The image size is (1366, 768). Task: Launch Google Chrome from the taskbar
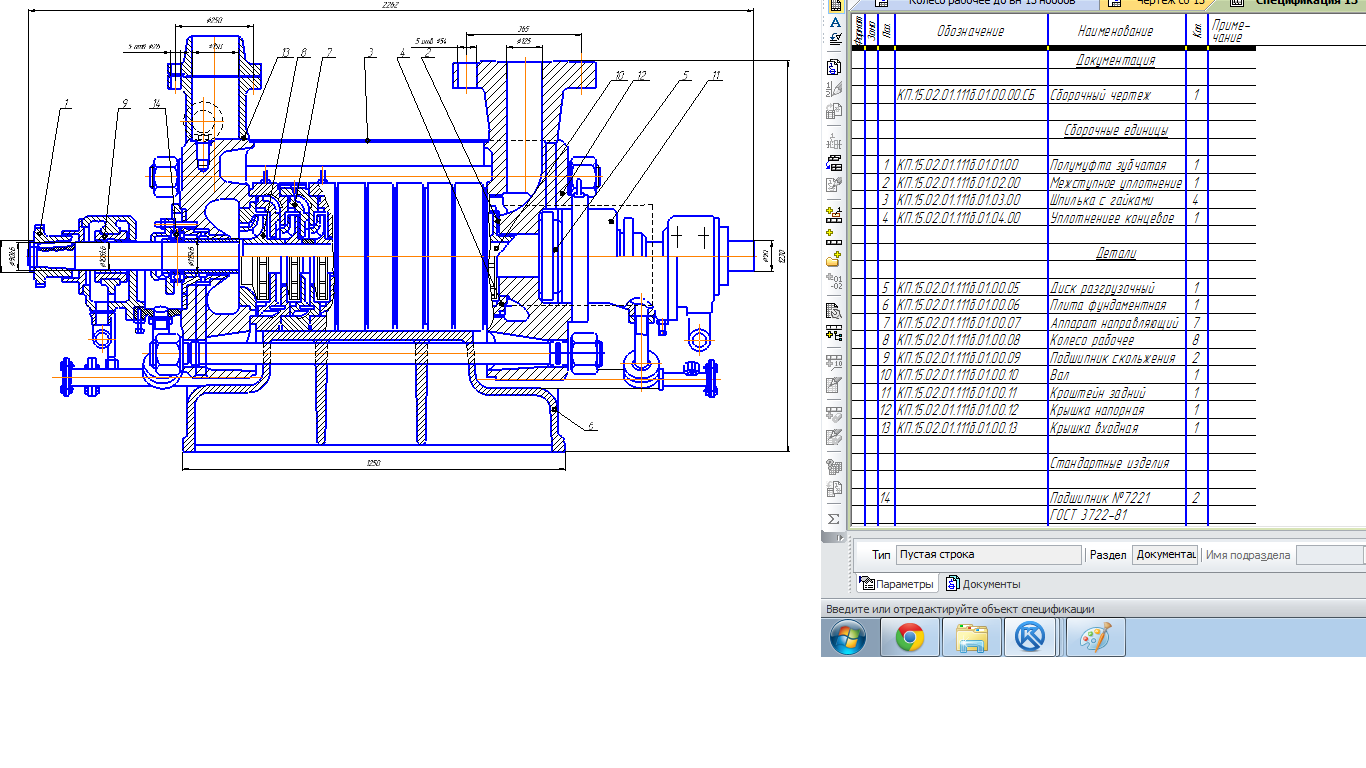pyautogui.click(x=910, y=637)
